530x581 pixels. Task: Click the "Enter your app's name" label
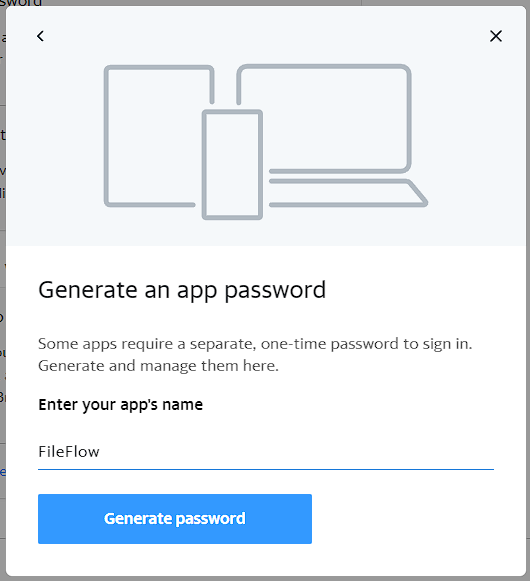(x=120, y=405)
